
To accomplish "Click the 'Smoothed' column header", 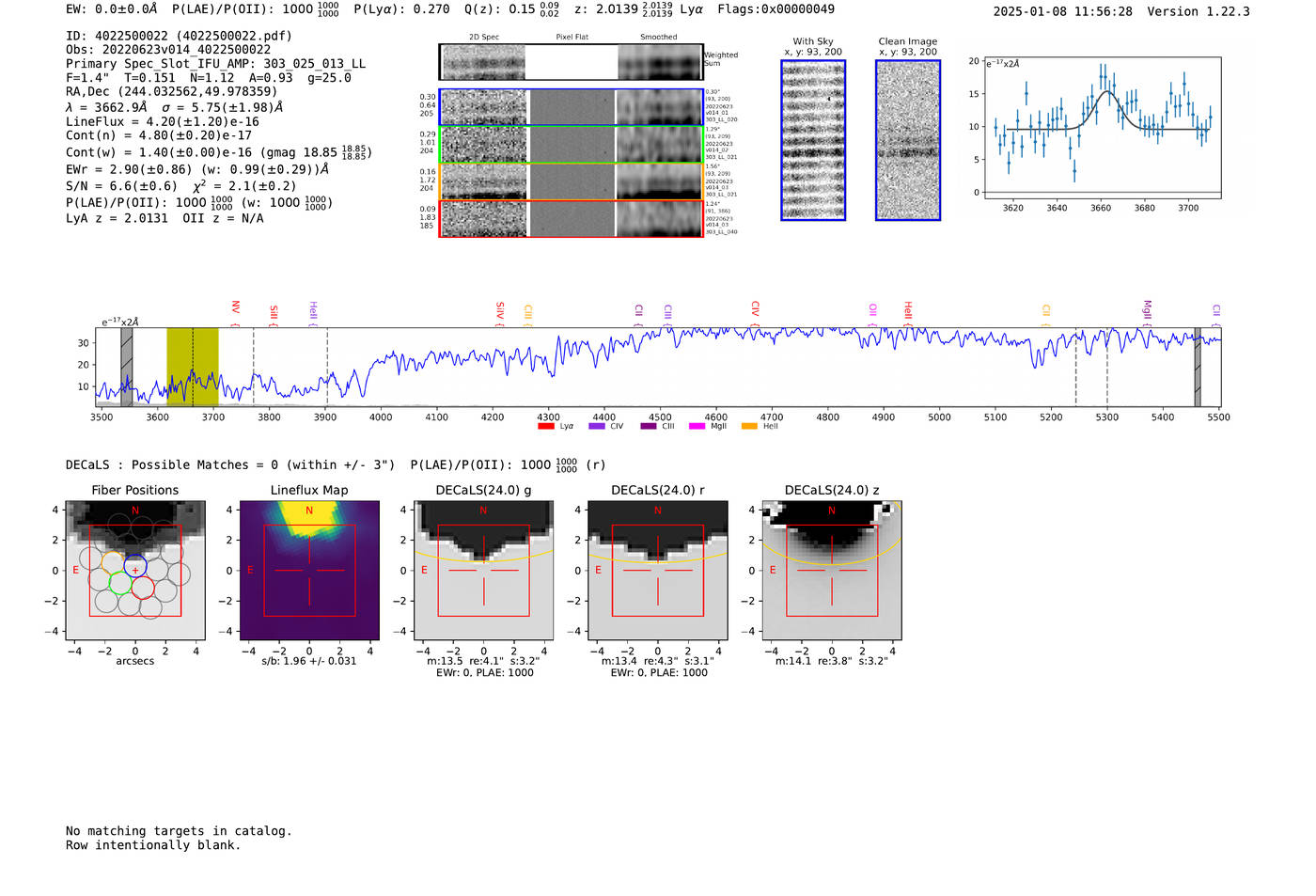I will [659, 37].
